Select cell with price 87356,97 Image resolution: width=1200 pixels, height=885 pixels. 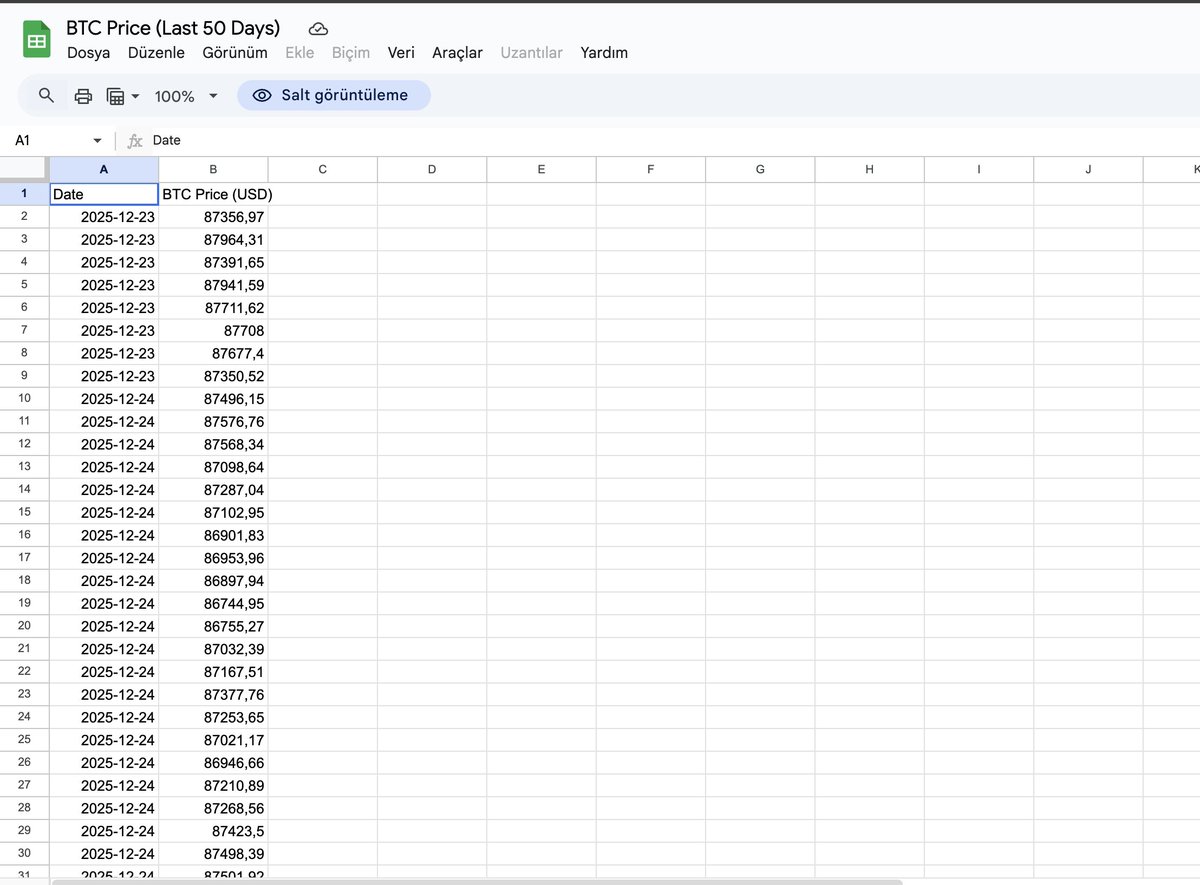click(x=213, y=217)
